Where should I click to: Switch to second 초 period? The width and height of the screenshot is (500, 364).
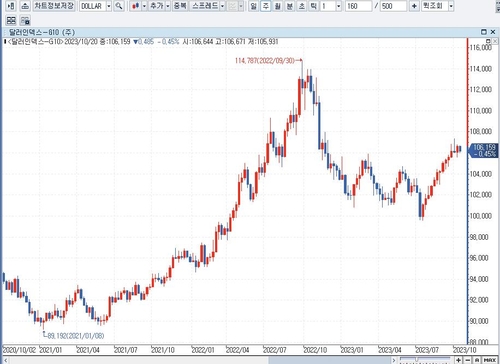coord(302,6)
